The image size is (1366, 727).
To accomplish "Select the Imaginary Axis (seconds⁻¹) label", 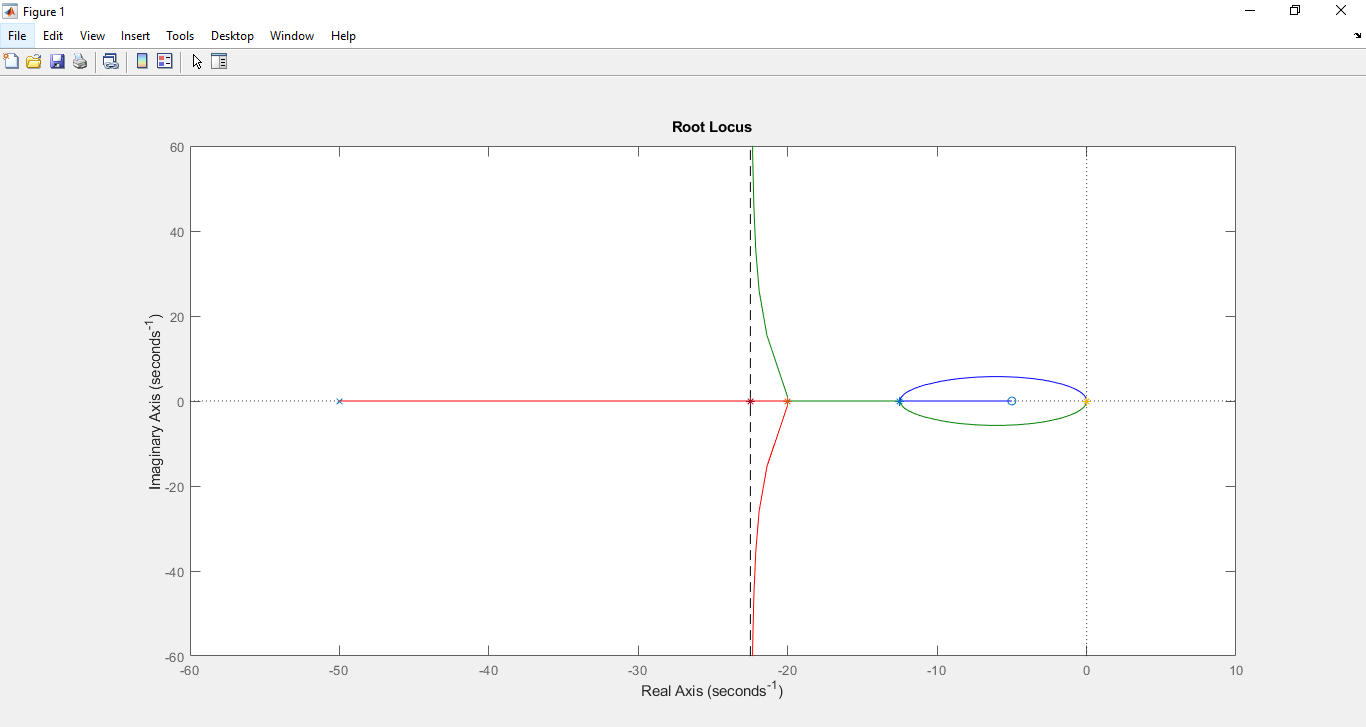I will (155, 402).
